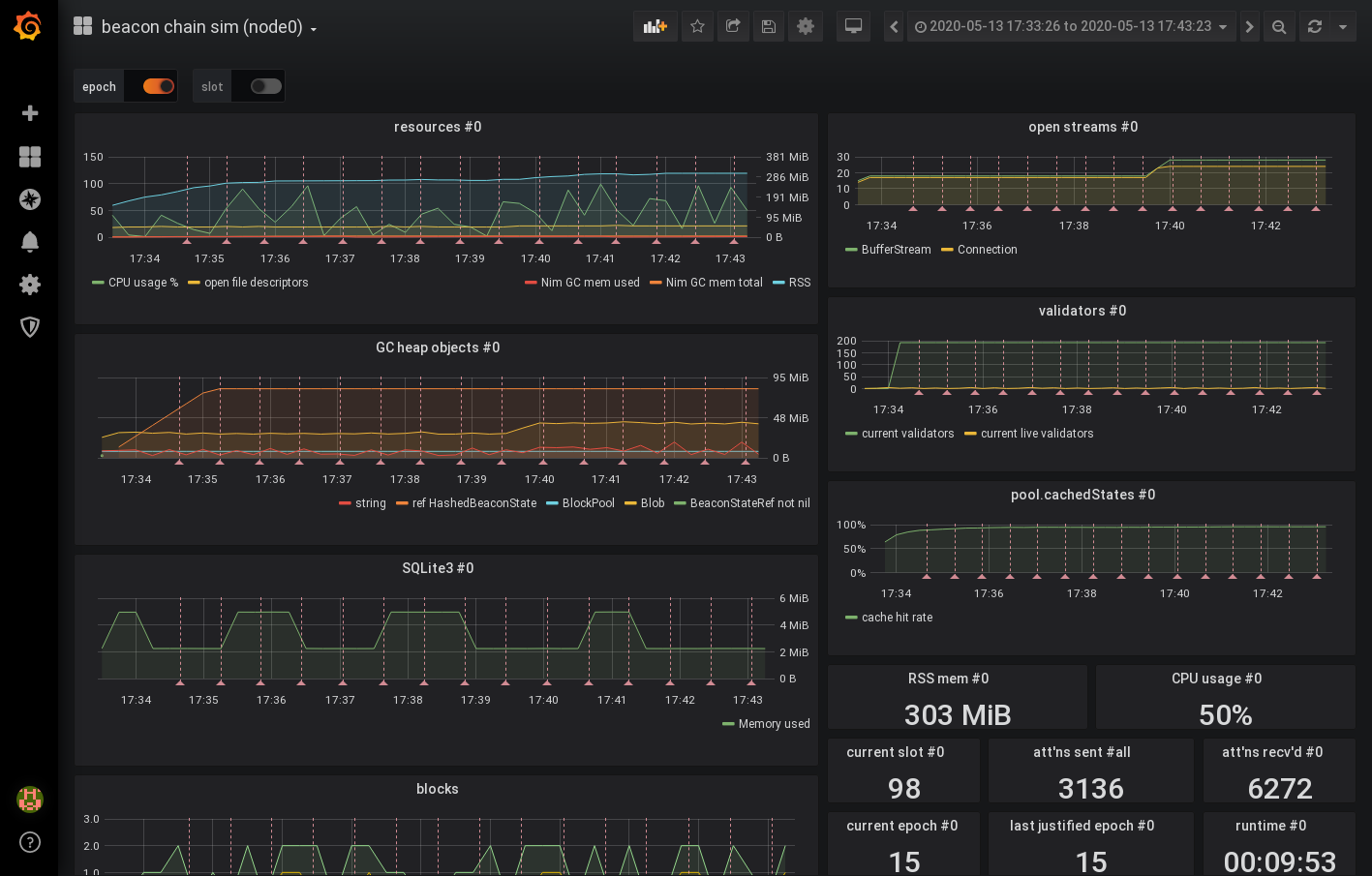Click the ref HashedBeaconState legend label
Screen dimensions: 1372x876
pos(474,503)
